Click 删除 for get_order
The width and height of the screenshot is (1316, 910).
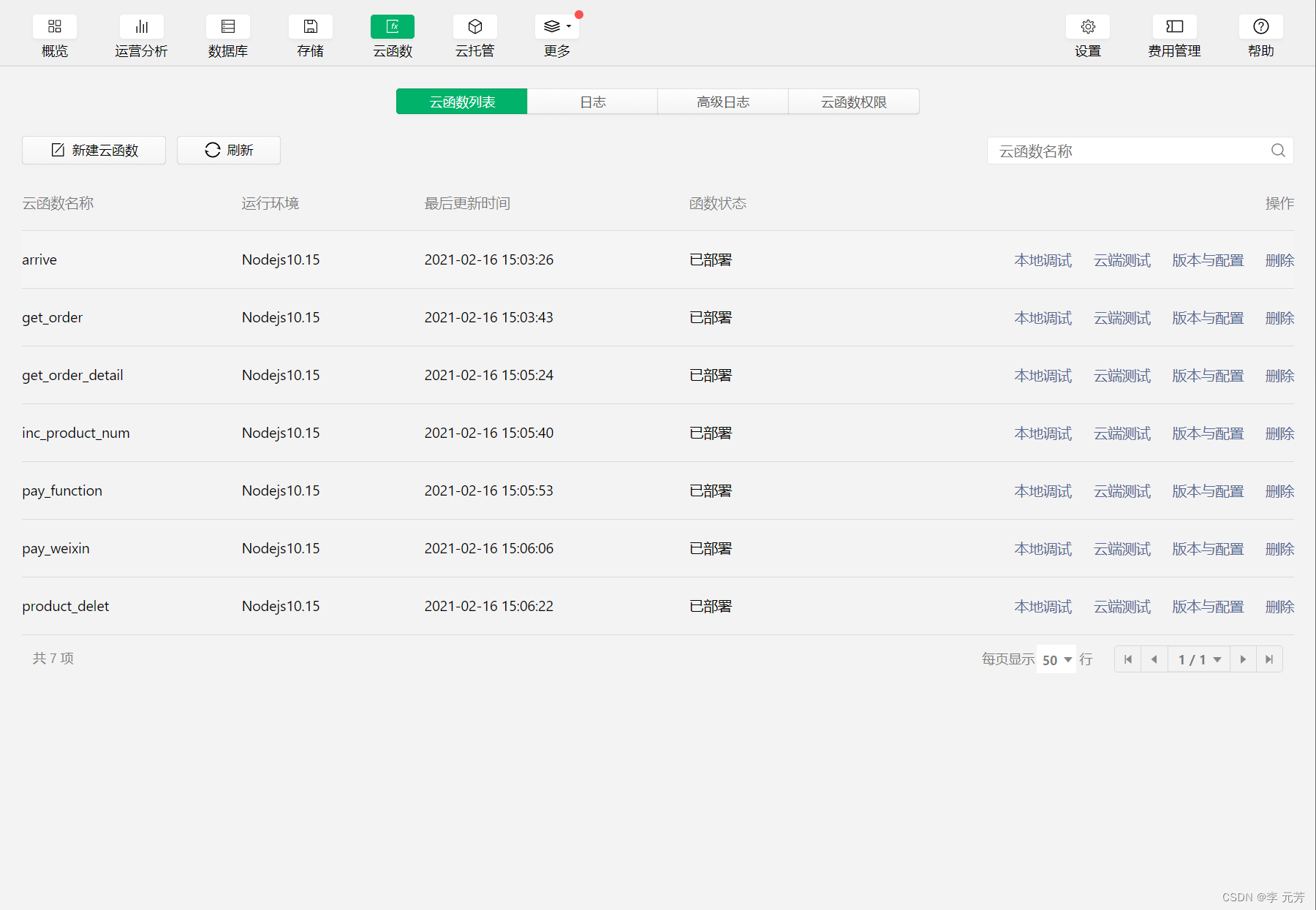coord(1279,318)
